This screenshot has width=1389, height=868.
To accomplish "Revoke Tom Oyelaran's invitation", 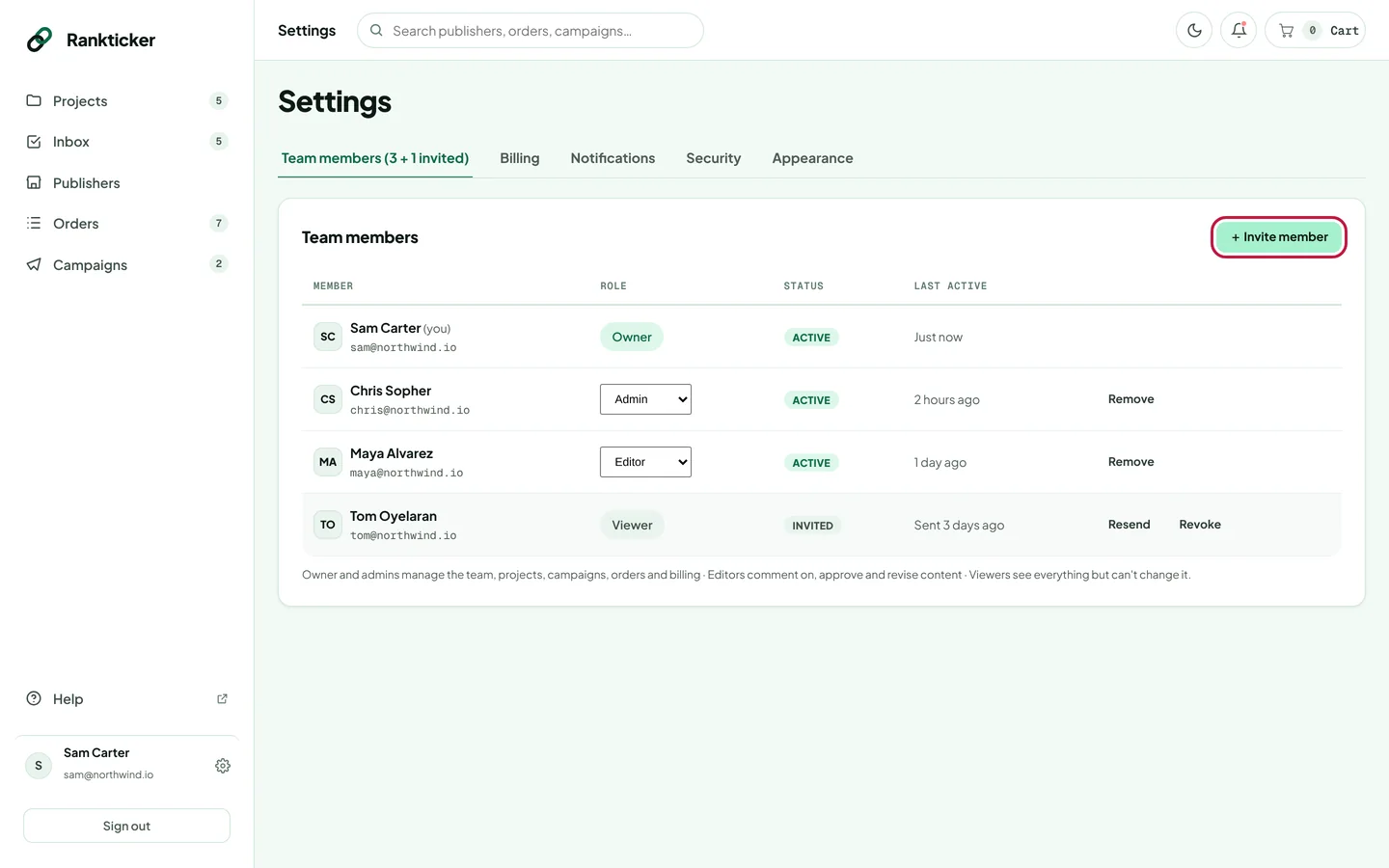I will click(1200, 525).
